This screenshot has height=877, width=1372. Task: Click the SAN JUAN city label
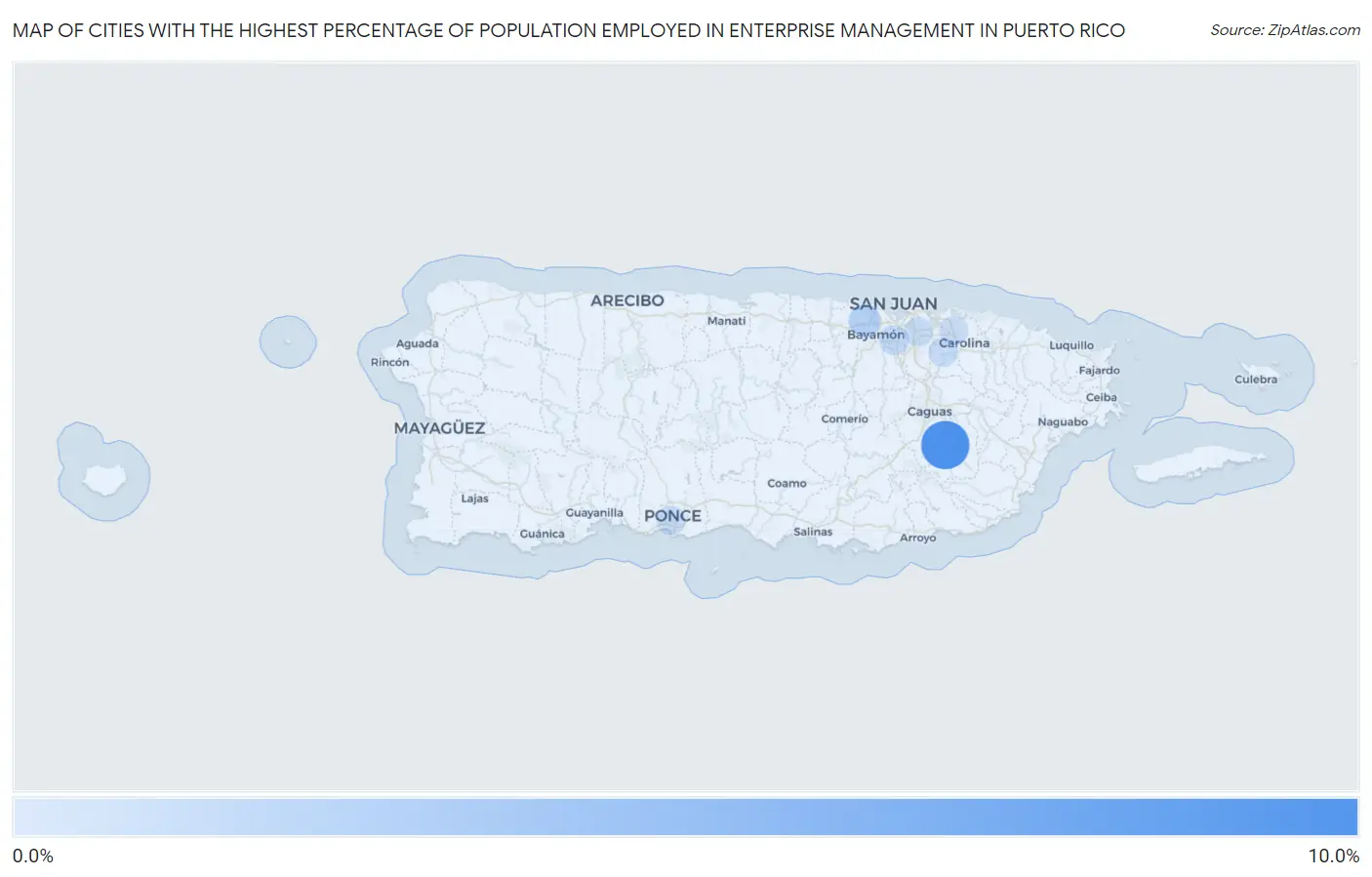coord(893,303)
